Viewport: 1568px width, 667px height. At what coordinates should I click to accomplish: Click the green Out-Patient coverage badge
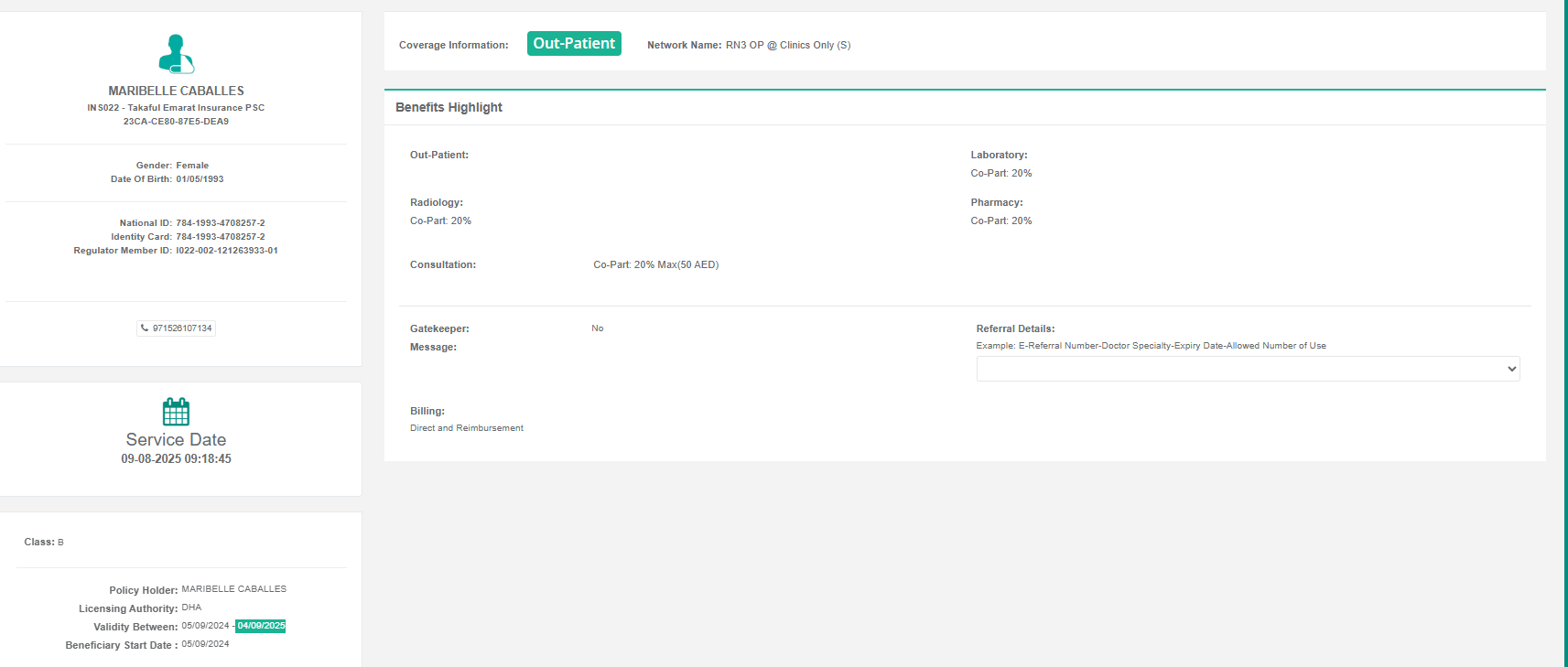[x=574, y=44]
